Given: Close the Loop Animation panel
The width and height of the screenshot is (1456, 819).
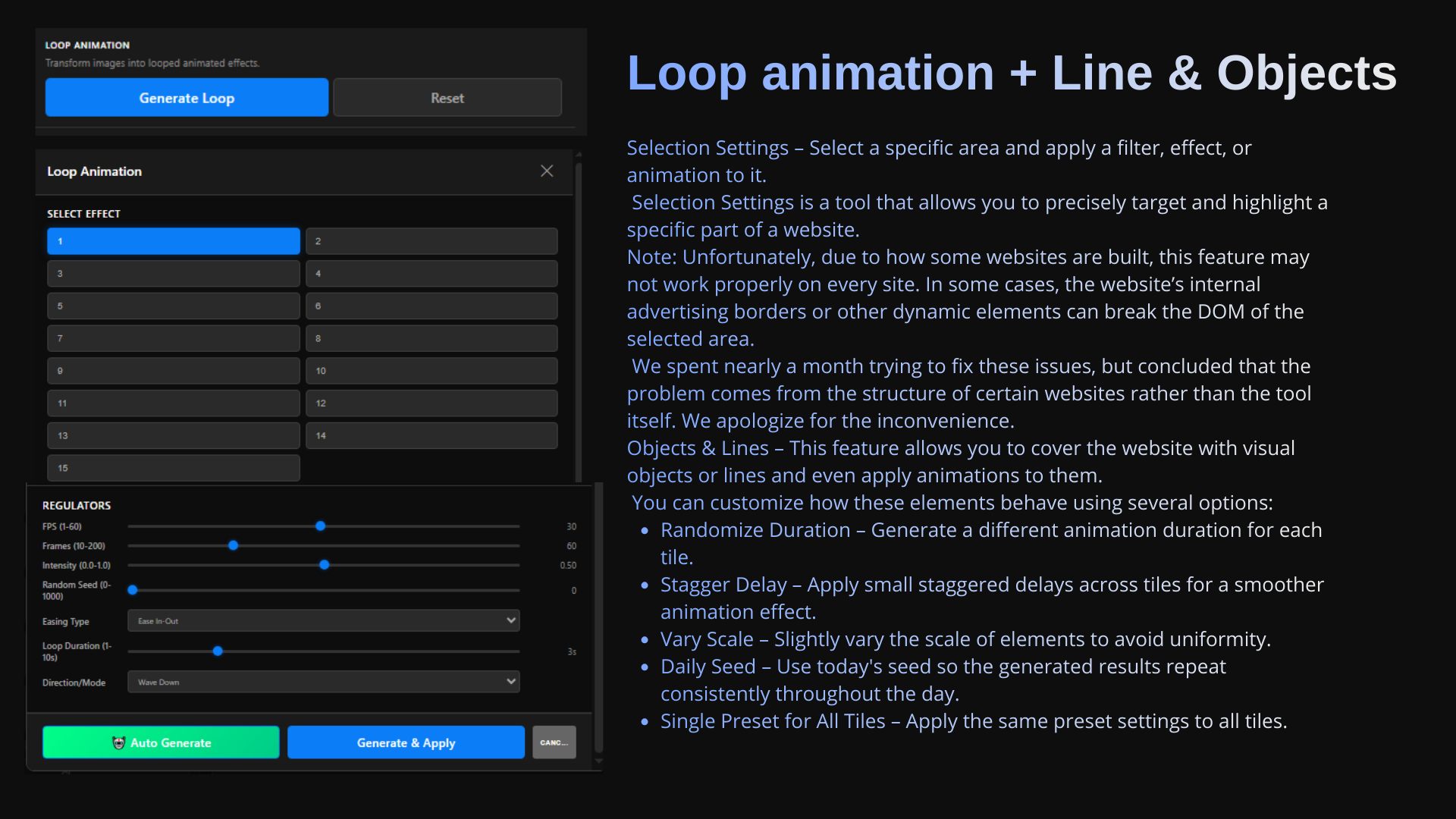Looking at the screenshot, I should coord(547,171).
